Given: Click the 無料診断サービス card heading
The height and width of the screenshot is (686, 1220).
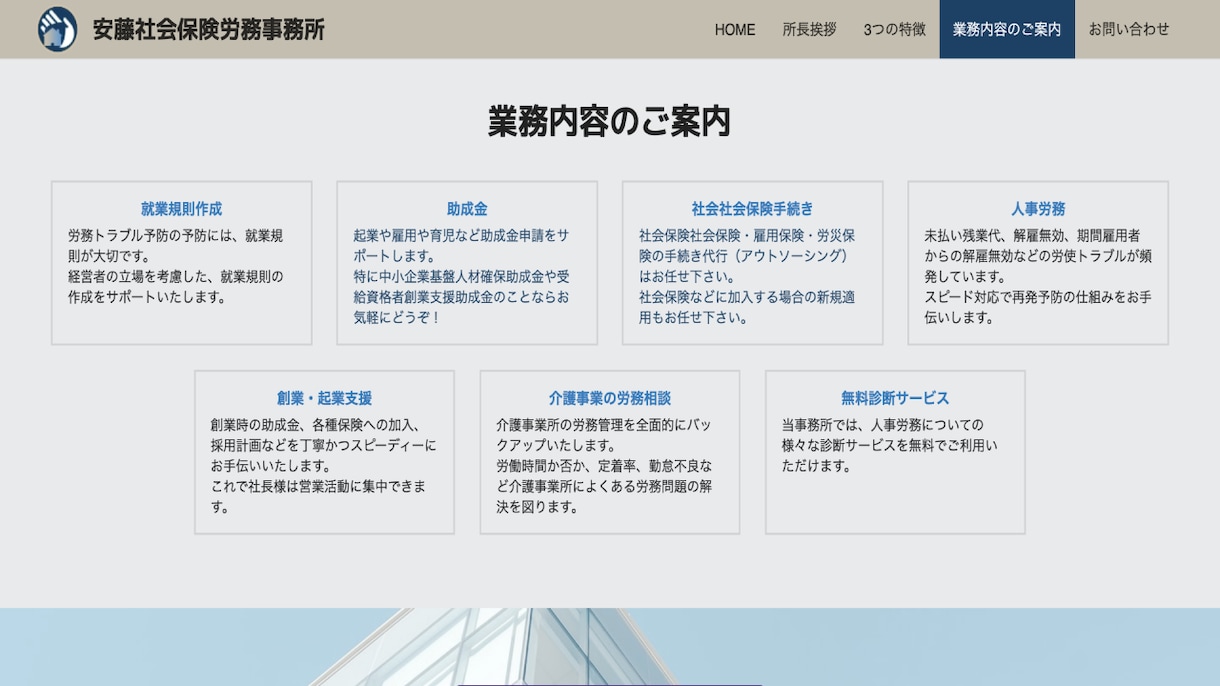Looking at the screenshot, I should pos(895,398).
